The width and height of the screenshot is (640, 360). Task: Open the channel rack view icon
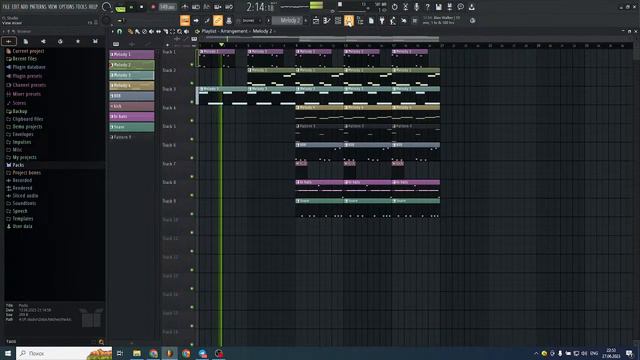click(338, 20)
